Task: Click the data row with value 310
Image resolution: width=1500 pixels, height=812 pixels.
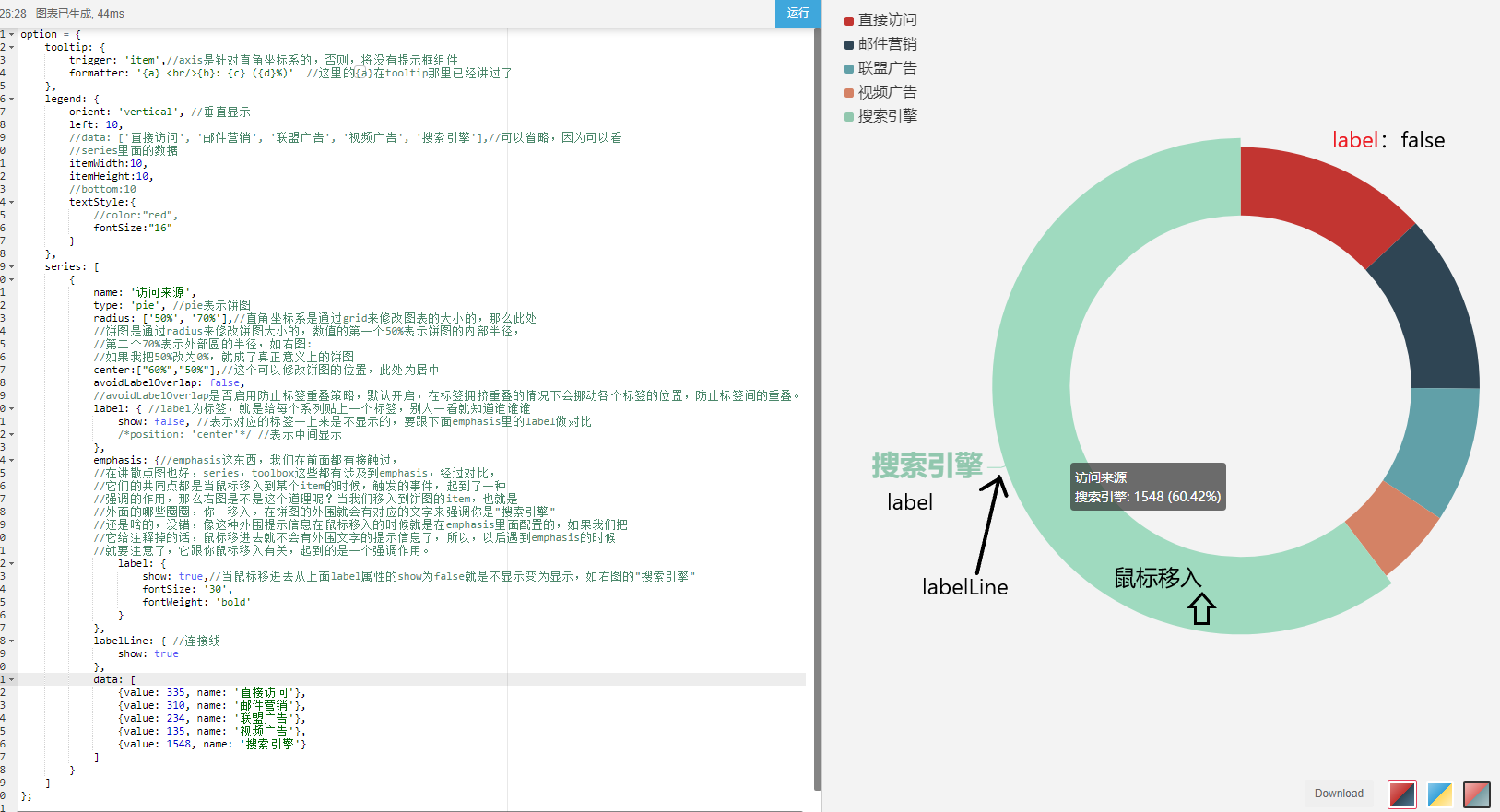Action: [x=212, y=705]
